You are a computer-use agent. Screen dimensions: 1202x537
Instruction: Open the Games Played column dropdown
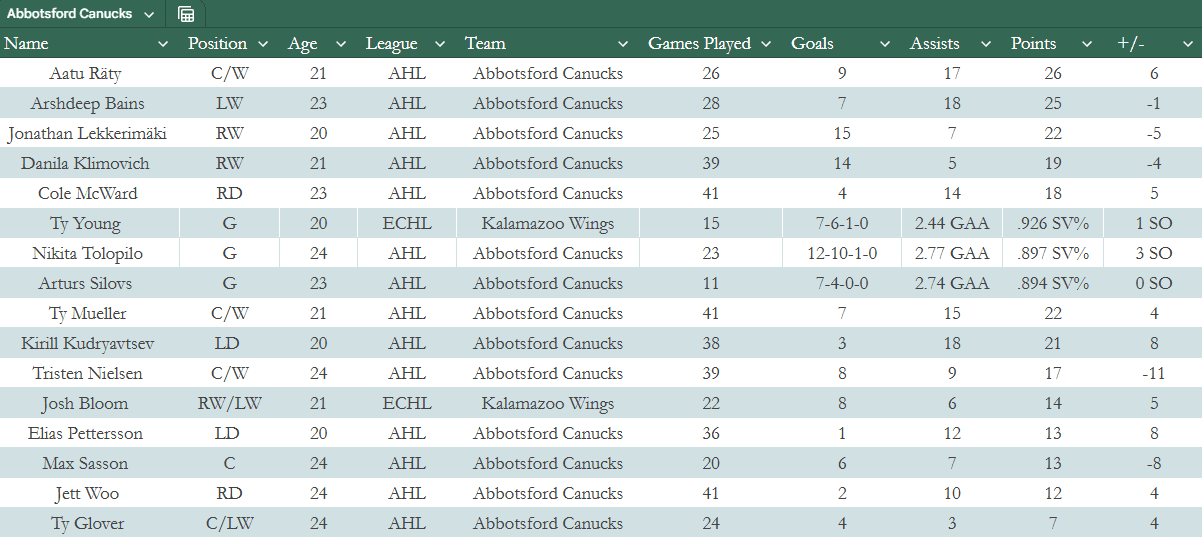(x=767, y=44)
